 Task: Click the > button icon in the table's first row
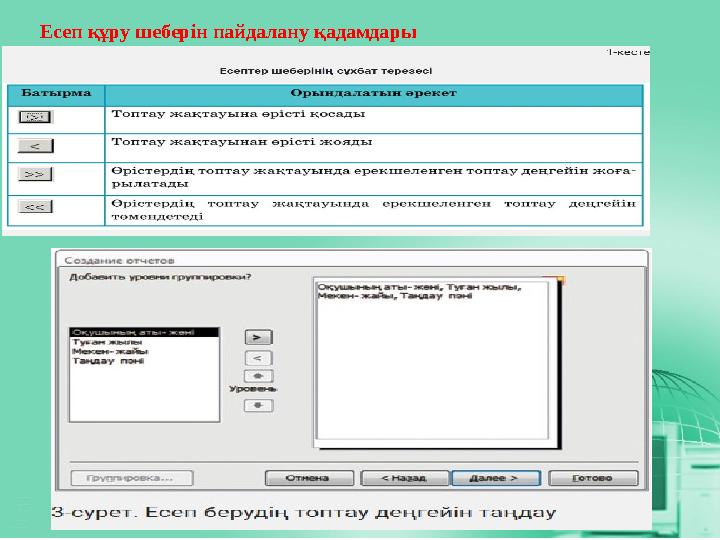(x=36, y=117)
